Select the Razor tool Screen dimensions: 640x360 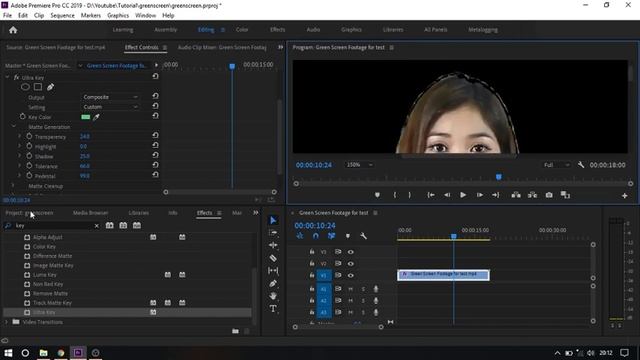(x=273, y=258)
